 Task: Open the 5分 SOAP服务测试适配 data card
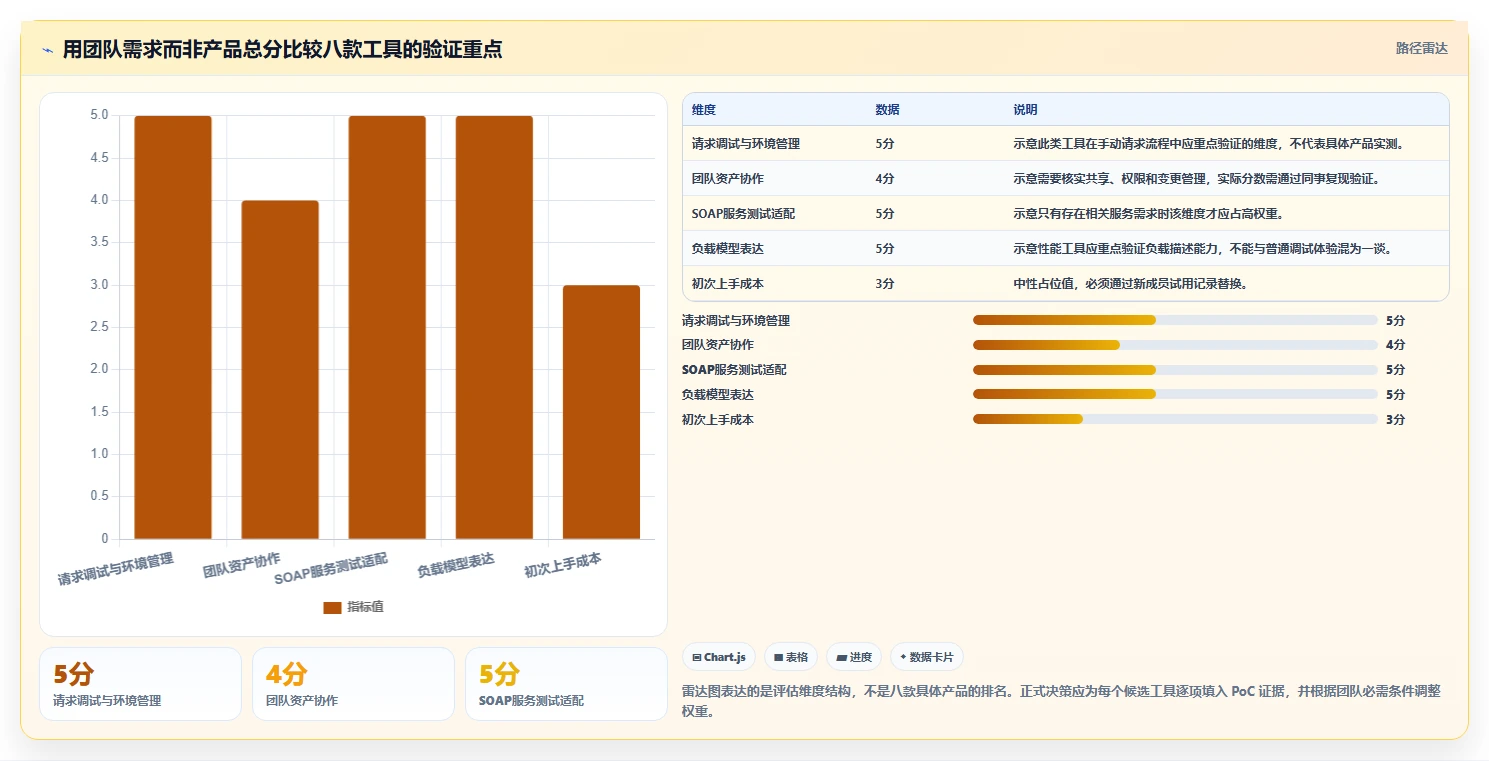pos(566,684)
